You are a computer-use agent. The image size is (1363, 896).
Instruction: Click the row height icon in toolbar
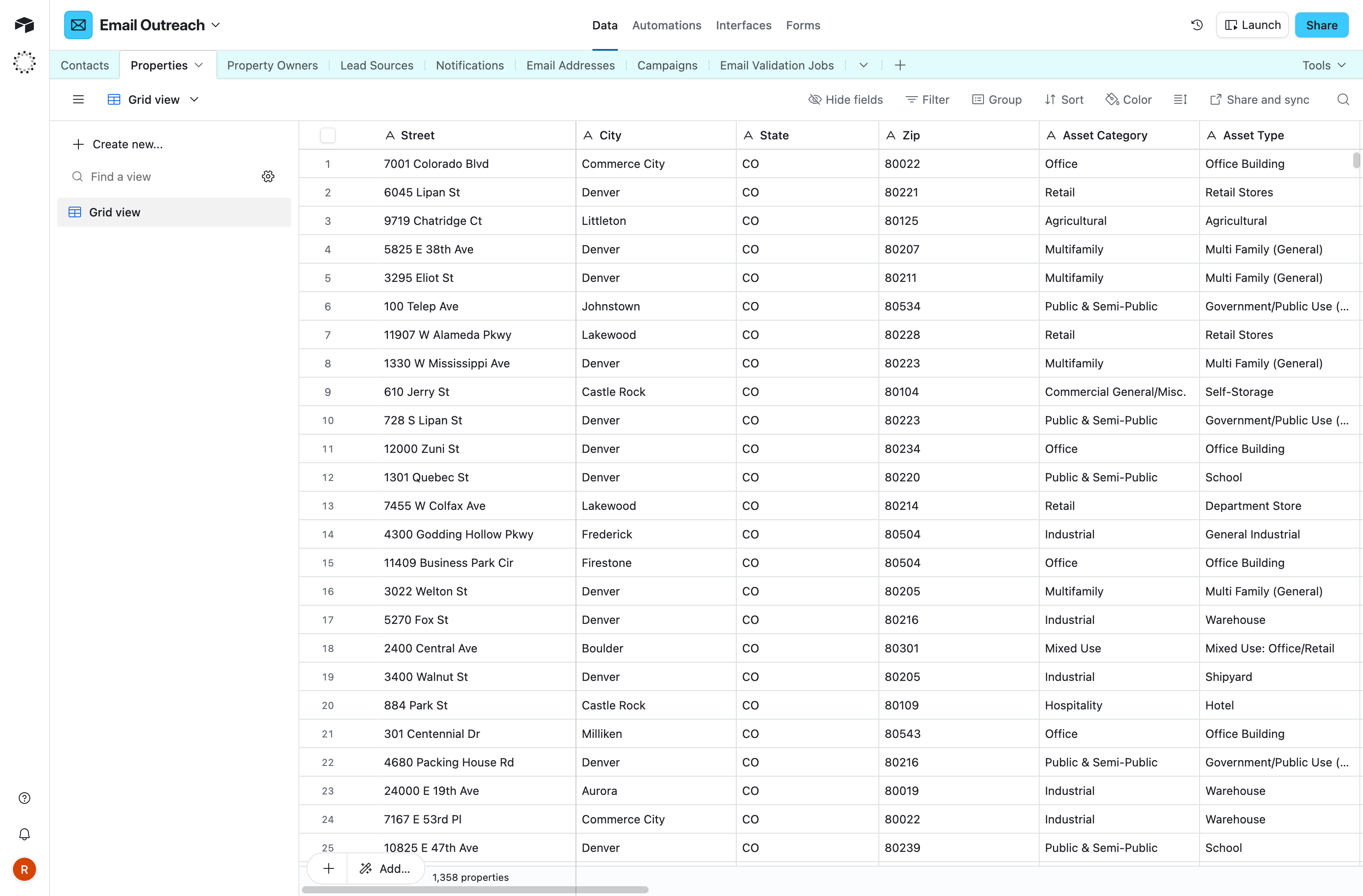tap(1180, 99)
